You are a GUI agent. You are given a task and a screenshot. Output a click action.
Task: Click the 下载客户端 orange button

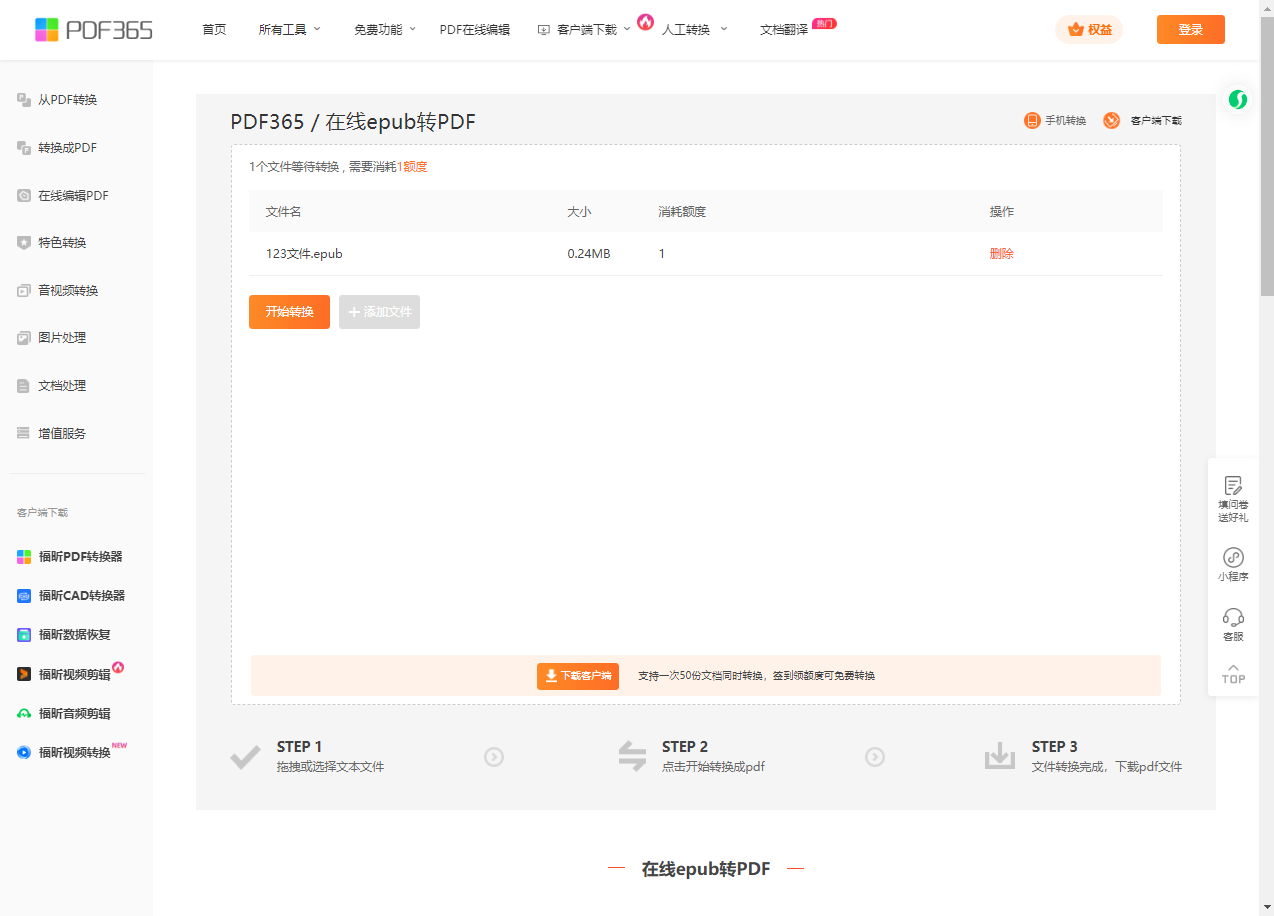pos(578,676)
